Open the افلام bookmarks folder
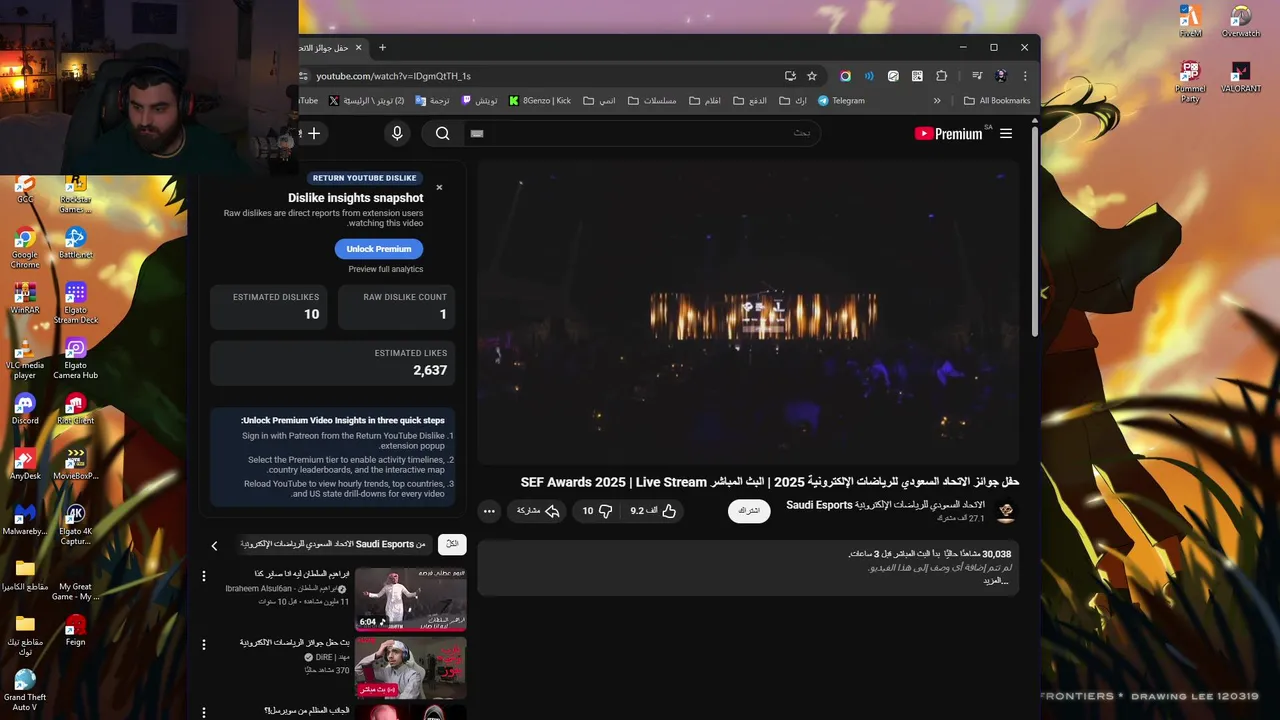 pos(705,101)
